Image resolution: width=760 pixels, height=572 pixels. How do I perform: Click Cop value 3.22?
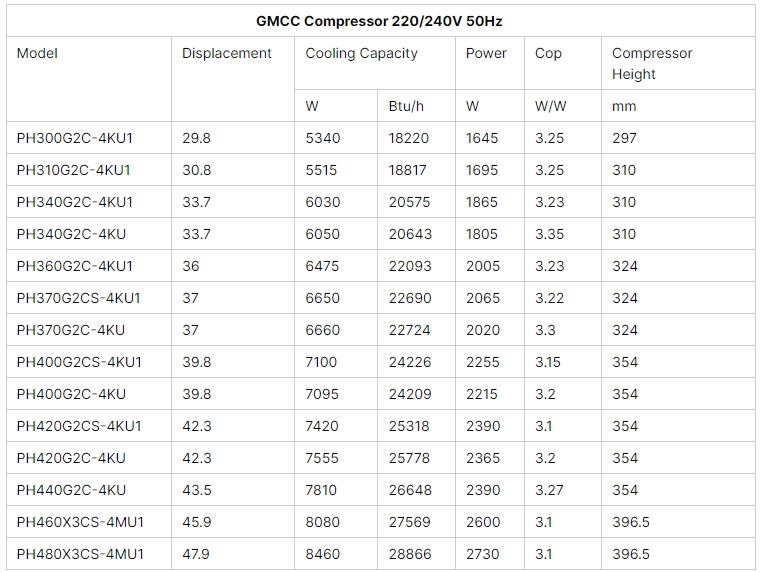(x=550, y=298)
